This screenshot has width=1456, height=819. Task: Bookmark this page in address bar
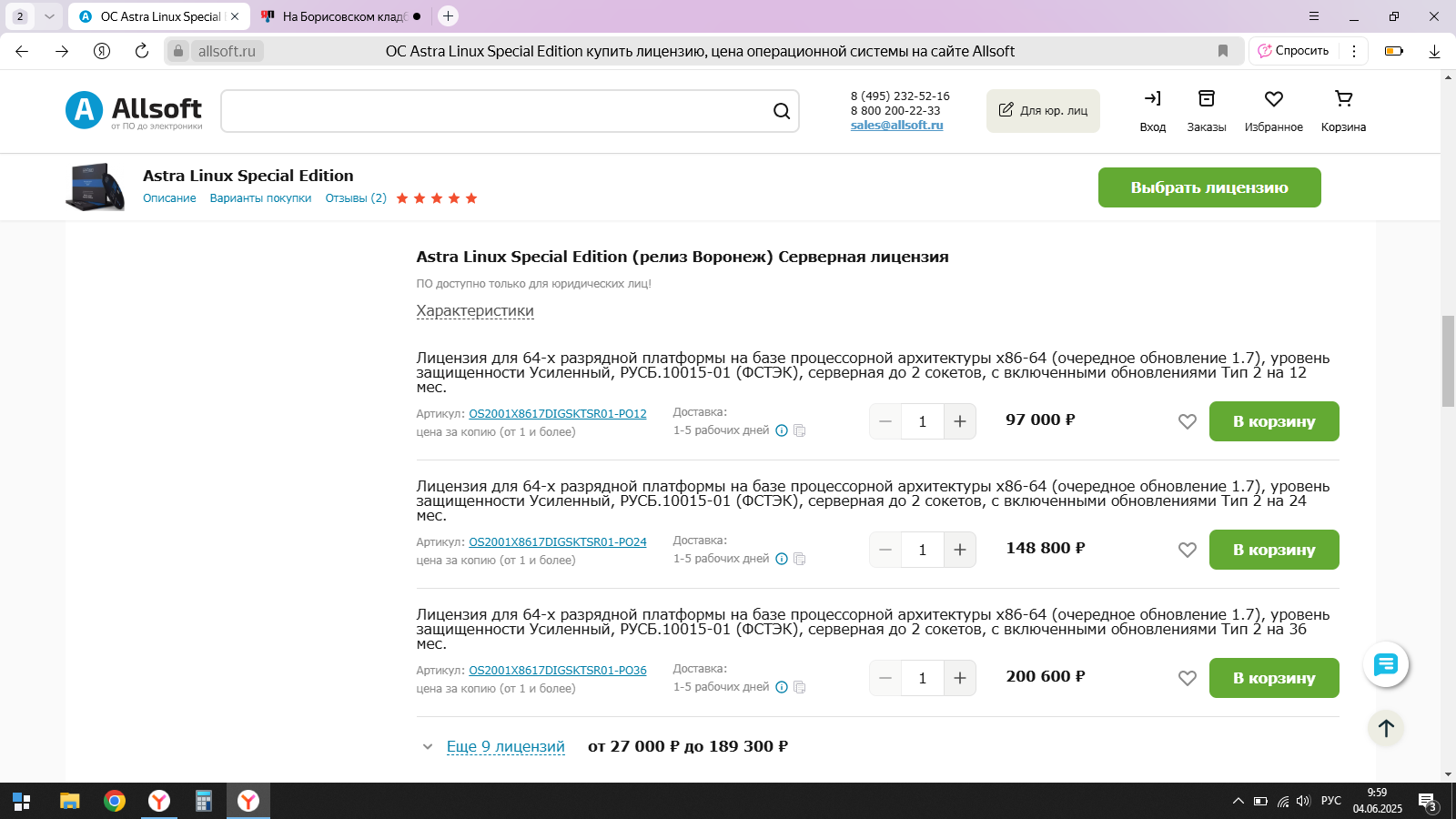[1223, 51]
